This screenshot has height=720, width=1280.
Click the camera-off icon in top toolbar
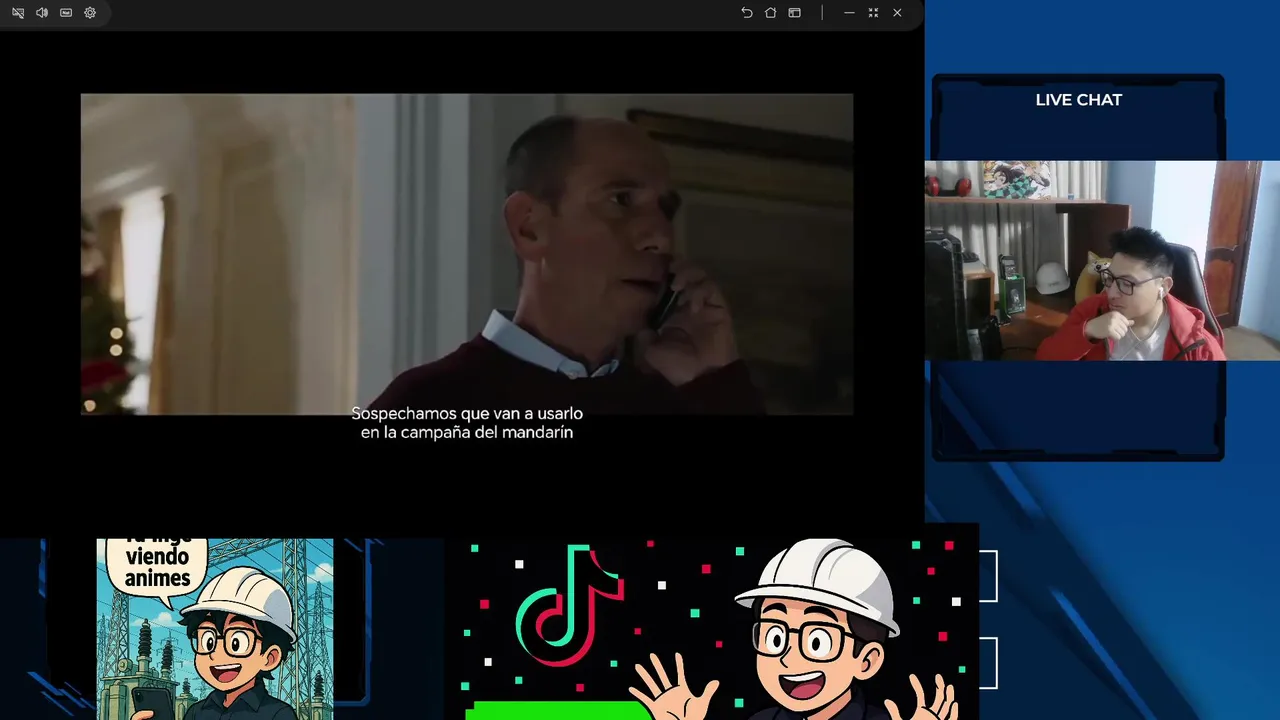point(18,13)
